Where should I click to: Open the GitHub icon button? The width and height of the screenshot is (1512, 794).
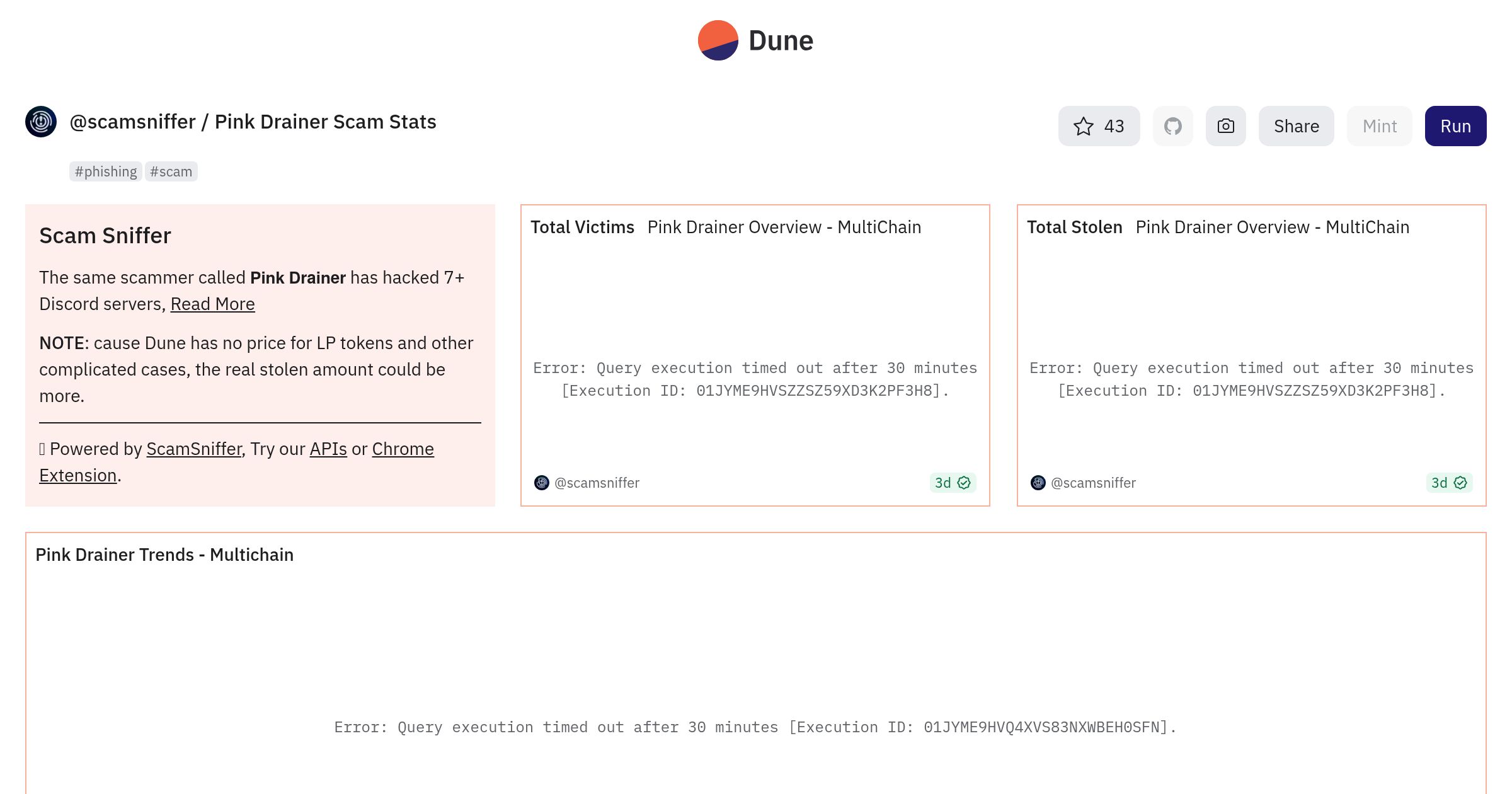(1172, 126)
